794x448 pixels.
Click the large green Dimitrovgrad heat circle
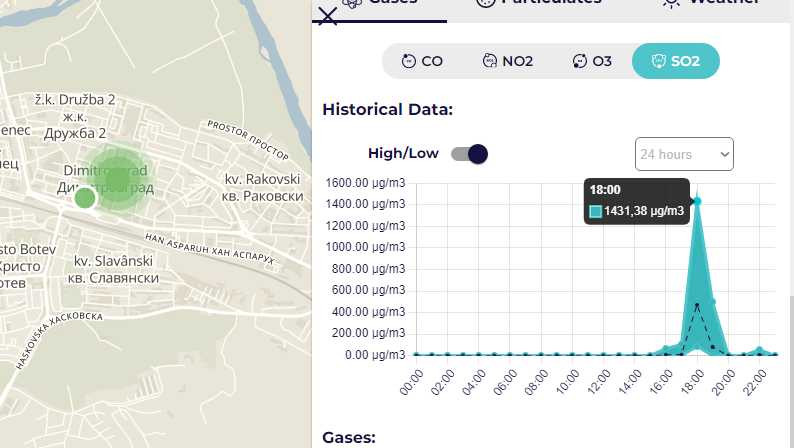tap(117, 178)
